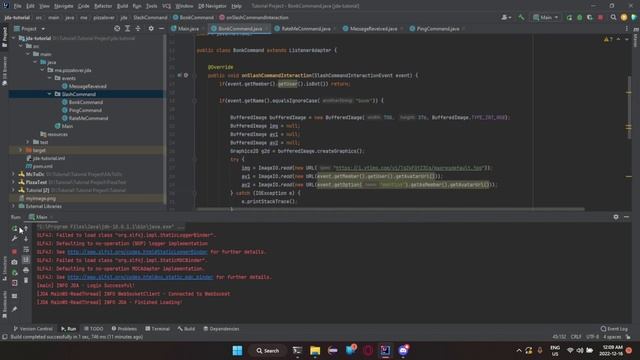The width and height of the screenshot is (640, 360).
Task: Clear all console output with trash icon
Action: [x=26, y=280]
